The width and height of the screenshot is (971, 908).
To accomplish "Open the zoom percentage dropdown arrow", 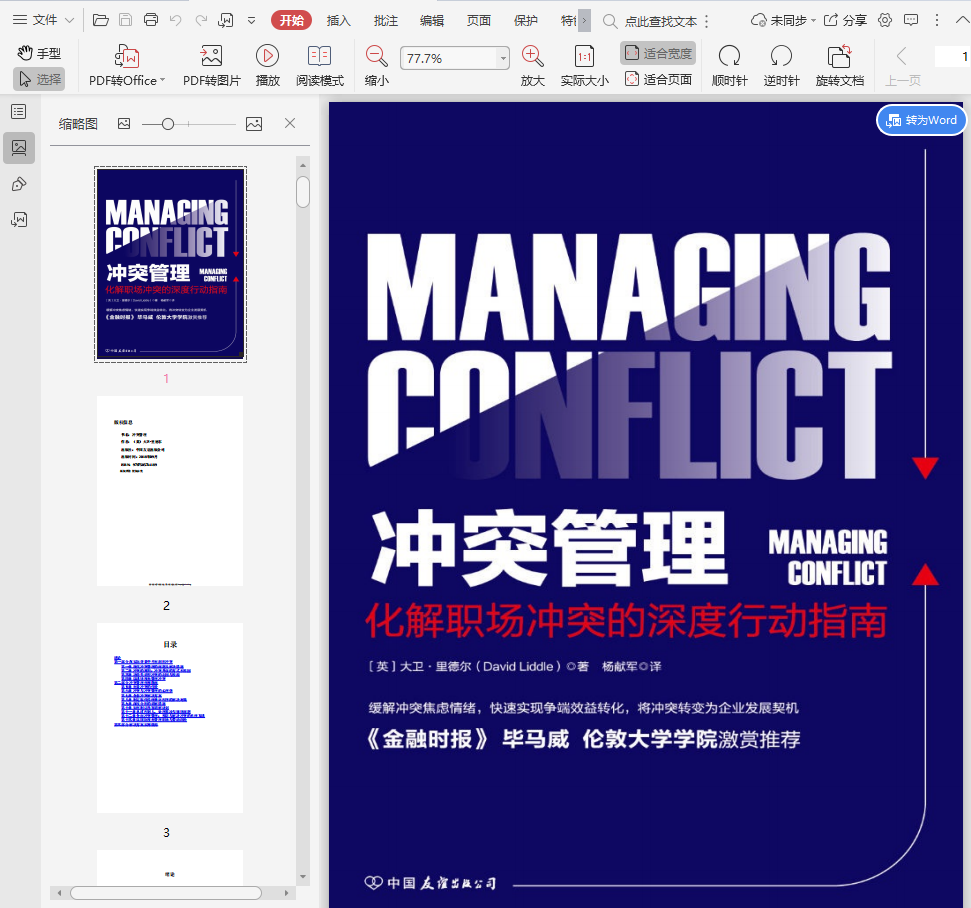I will [x=503, y=58].
